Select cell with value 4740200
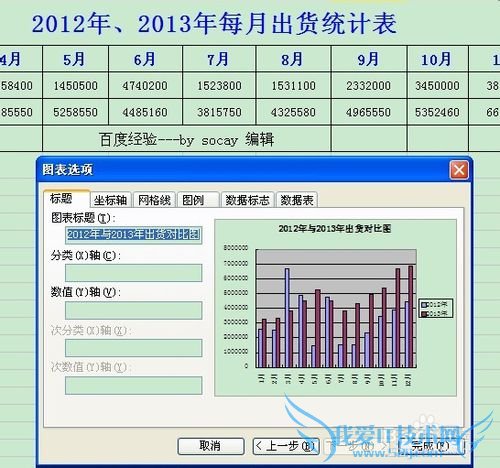This screenshot has height=468, width=500. (x=145, y=86)
